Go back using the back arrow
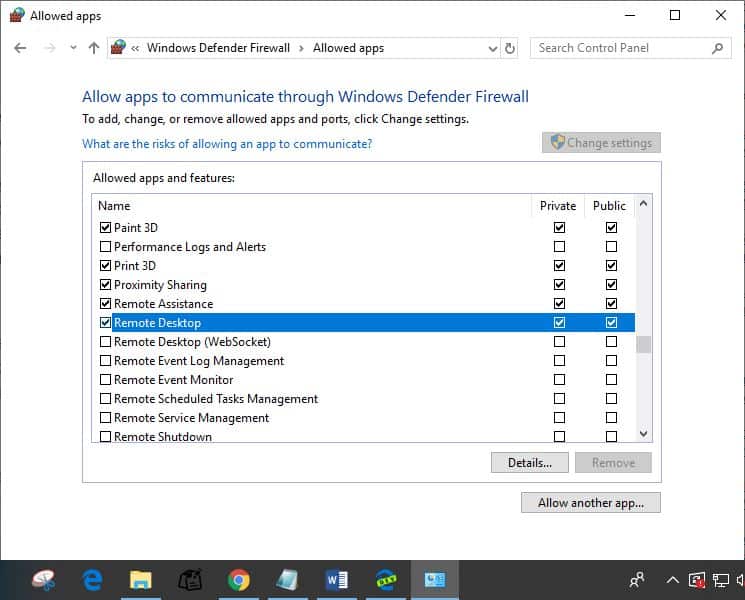 click(x=20, y=48)
